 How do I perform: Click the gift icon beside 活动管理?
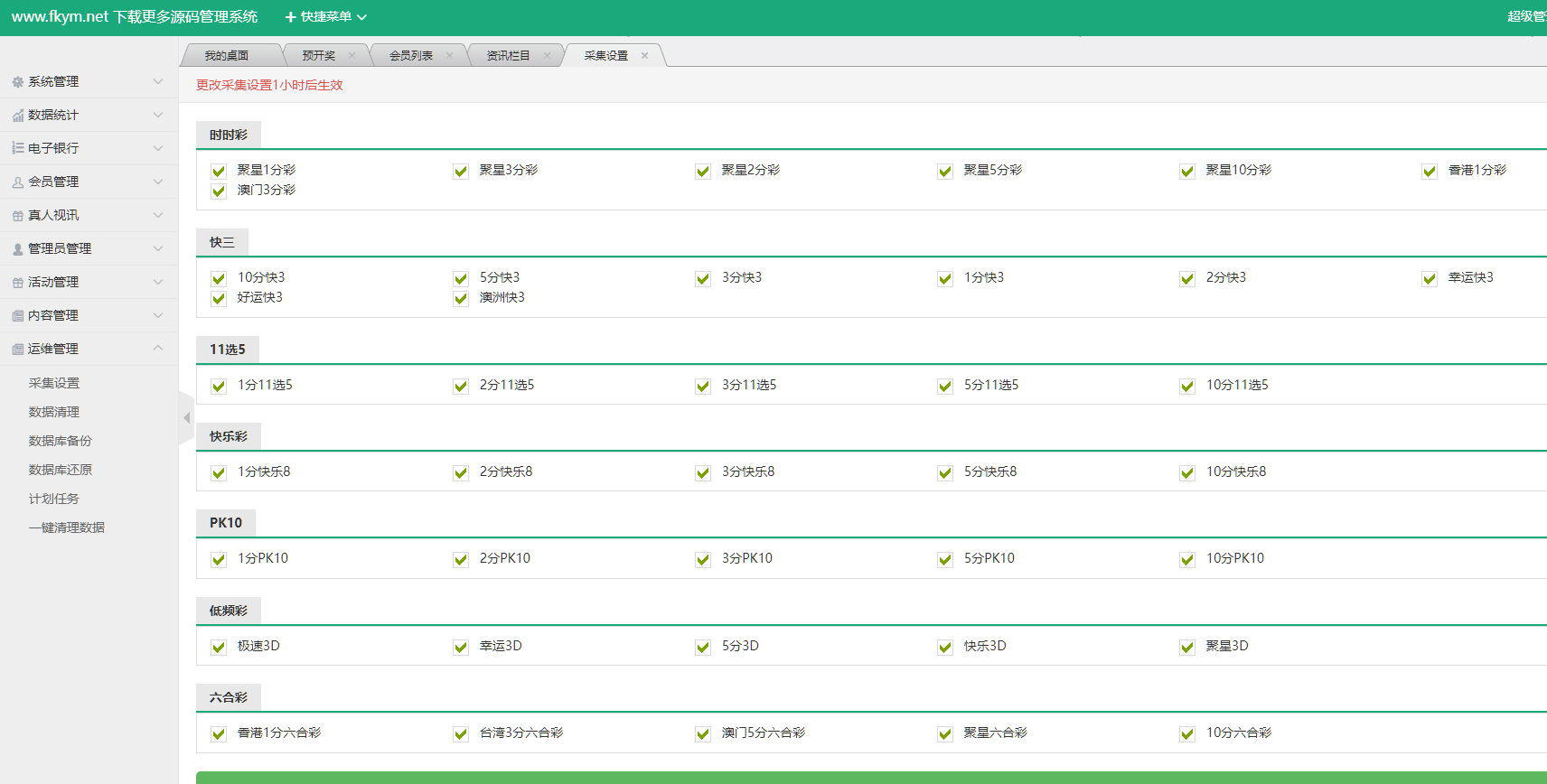17,283
